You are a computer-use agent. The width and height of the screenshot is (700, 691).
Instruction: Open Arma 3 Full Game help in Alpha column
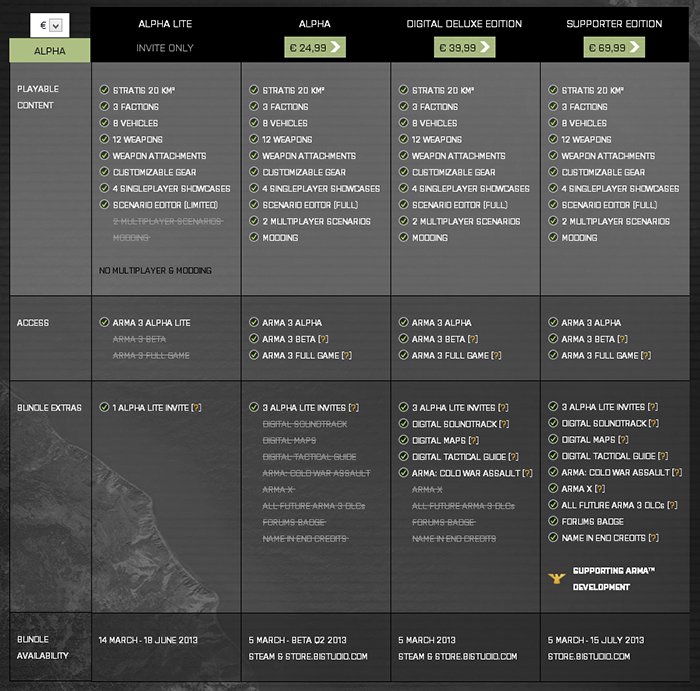coord(346,355)
